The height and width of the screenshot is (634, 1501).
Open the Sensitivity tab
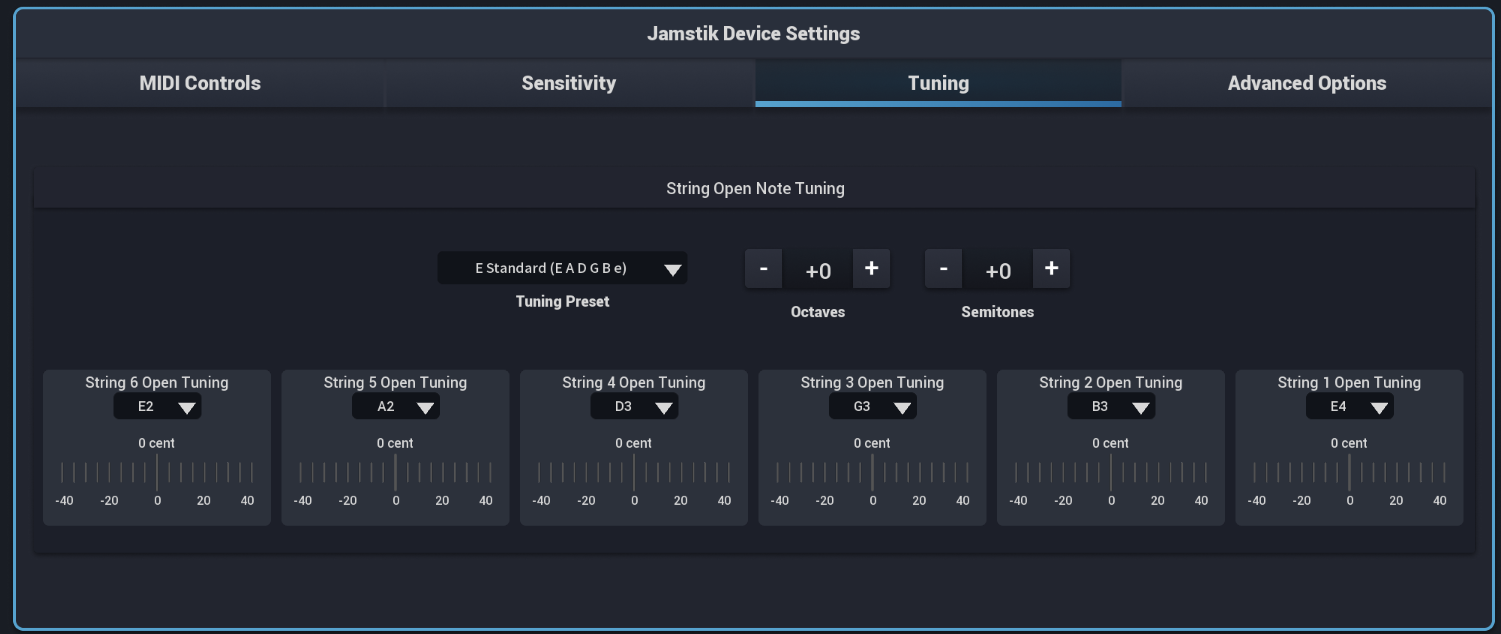coord(569,84)
